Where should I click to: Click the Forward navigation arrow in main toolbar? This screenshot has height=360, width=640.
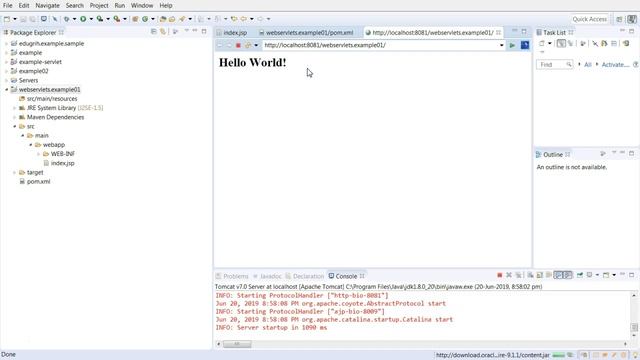coord(260,19)
